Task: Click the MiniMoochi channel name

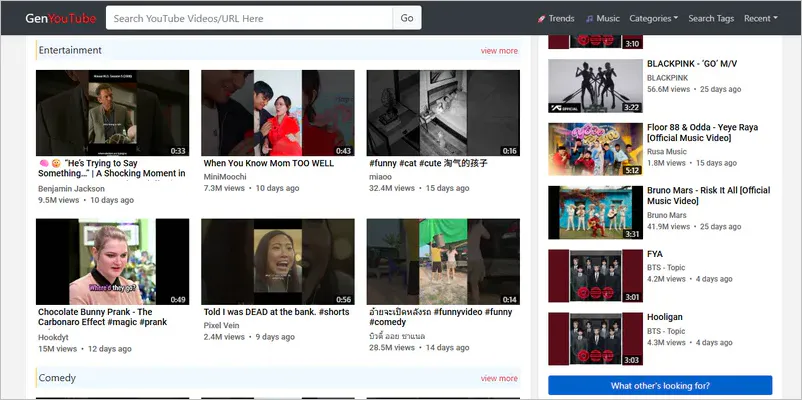Action: [225, 176]
